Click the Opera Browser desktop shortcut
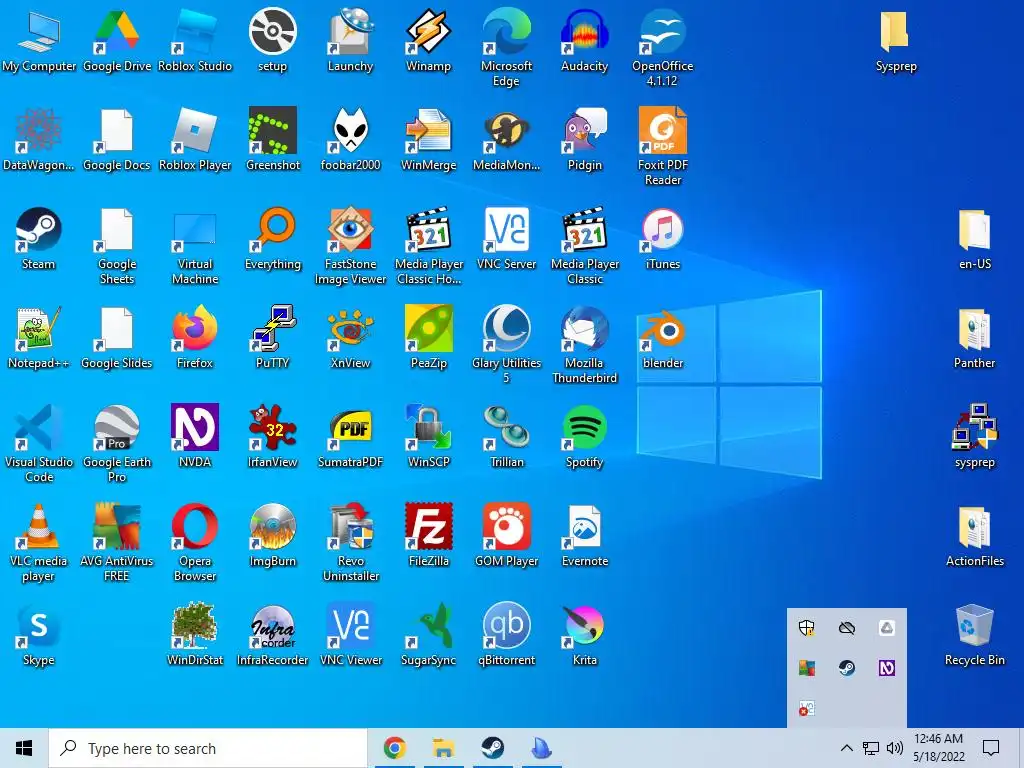1024x768 pixels. pyautogui.click(x=195, y=542)
